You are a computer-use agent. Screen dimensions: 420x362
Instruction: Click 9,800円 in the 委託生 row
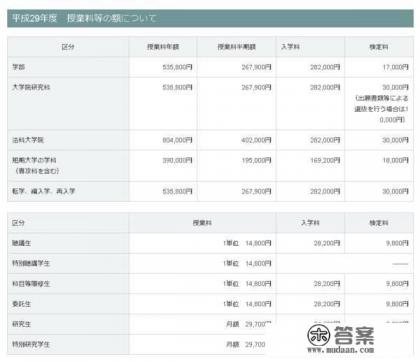[x=397, y=304]
